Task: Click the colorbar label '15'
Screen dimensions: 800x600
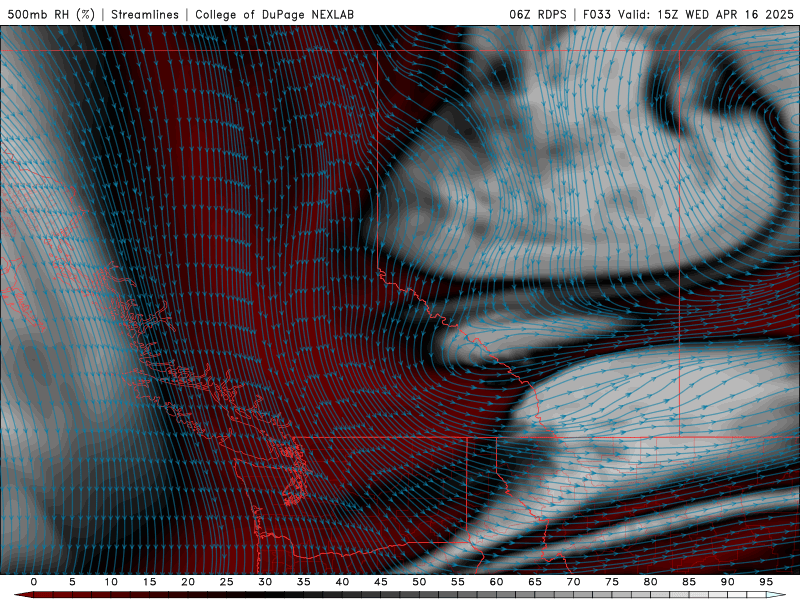Action: pos(149,582)
